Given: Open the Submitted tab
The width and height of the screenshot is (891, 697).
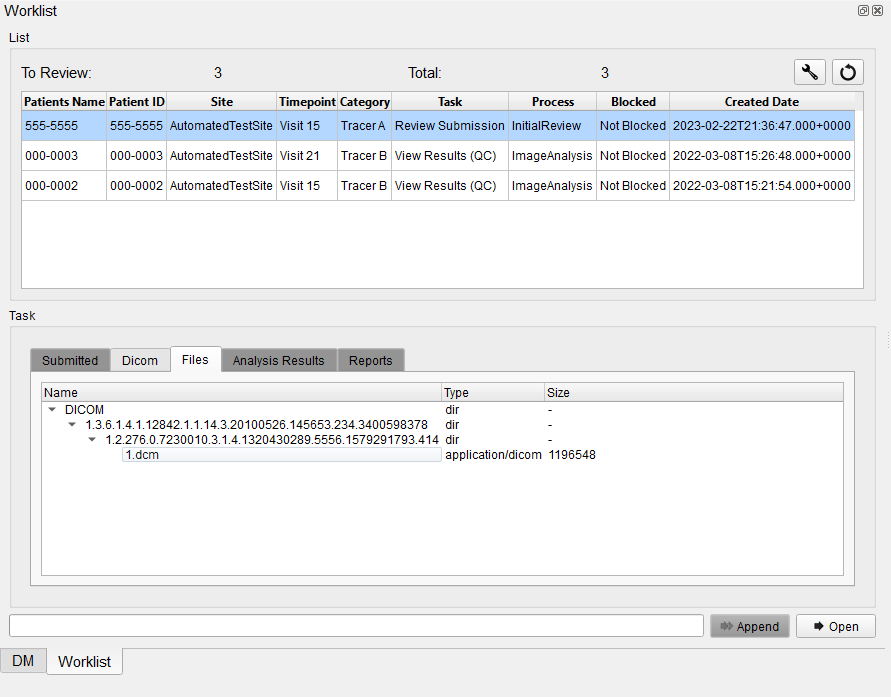Looking at the screenshot, I should (70, 360).
